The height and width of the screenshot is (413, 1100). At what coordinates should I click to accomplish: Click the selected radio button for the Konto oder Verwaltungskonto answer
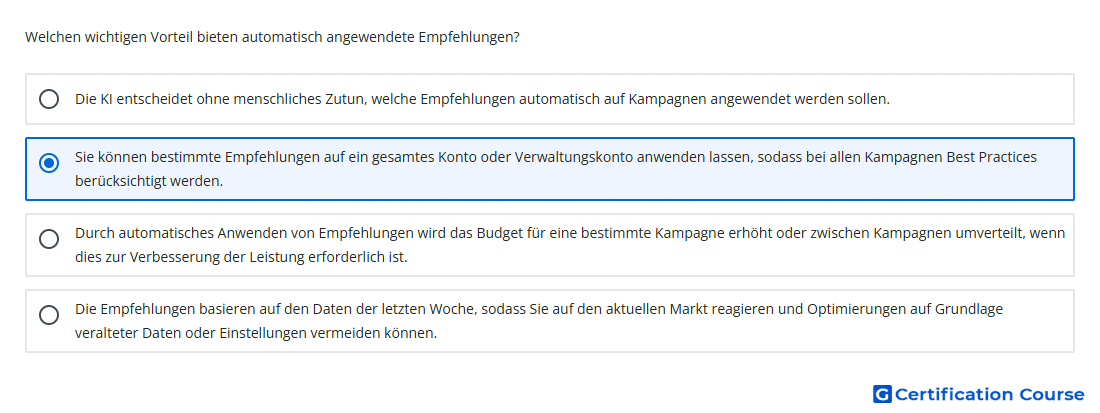pyautogui.click(x=48, y=163)
